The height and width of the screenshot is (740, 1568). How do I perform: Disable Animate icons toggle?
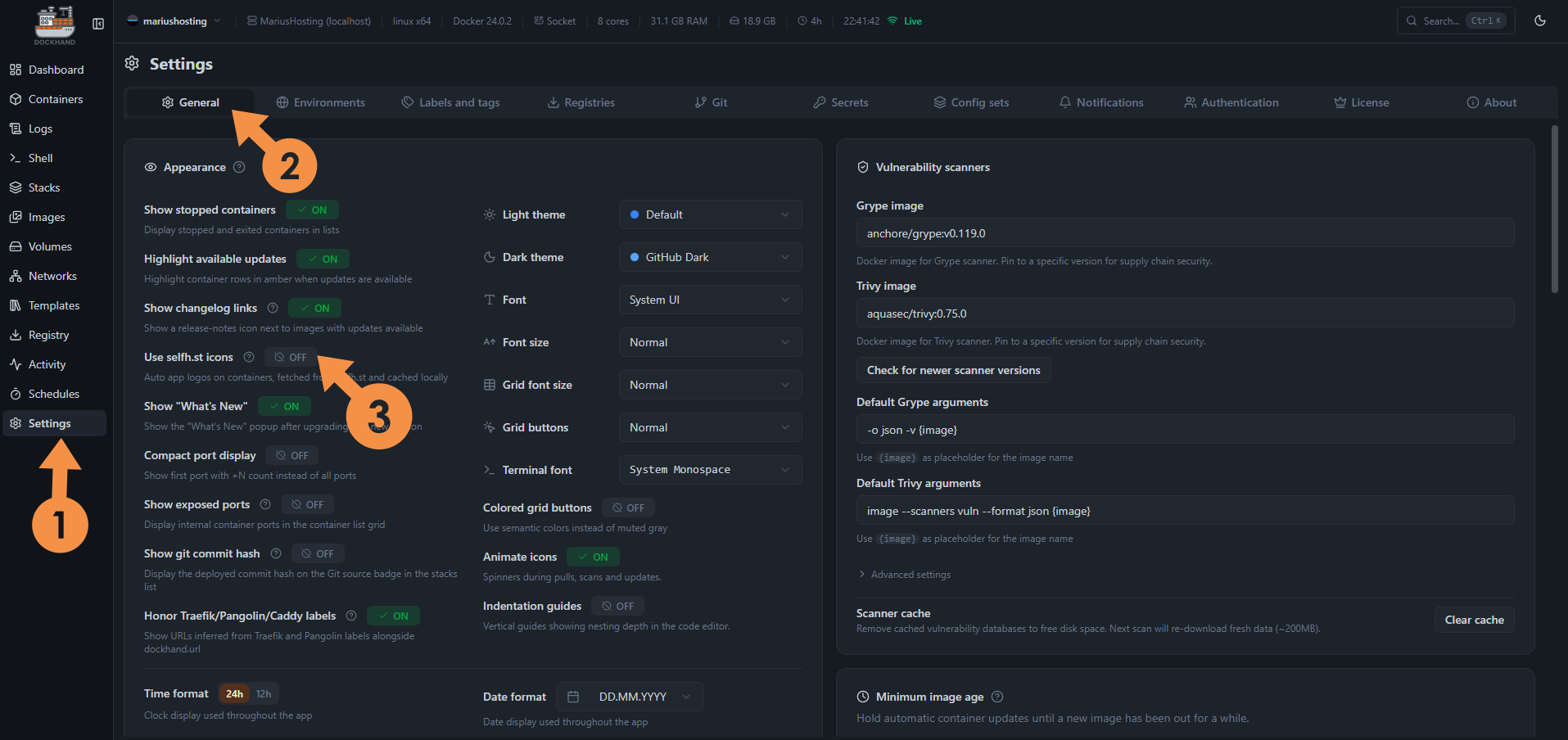tap(593, 557)
